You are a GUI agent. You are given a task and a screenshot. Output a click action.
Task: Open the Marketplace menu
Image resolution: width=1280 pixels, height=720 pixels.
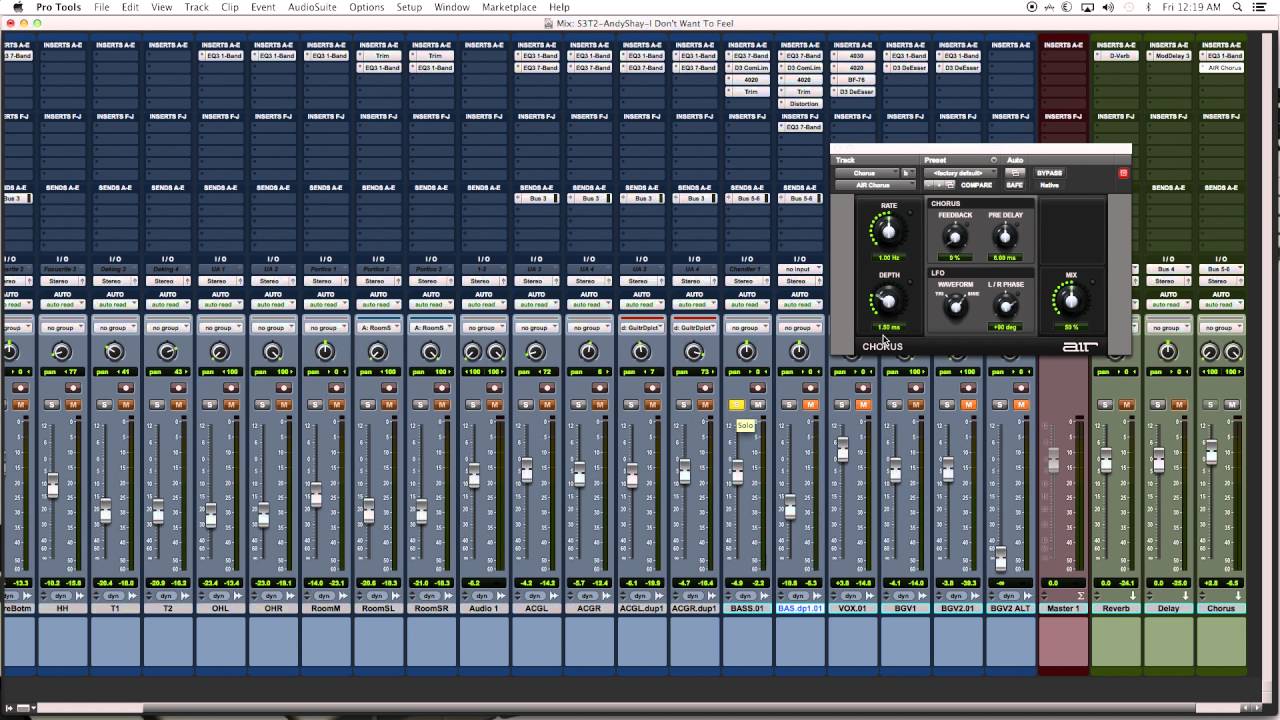click(x=509, y=7)
